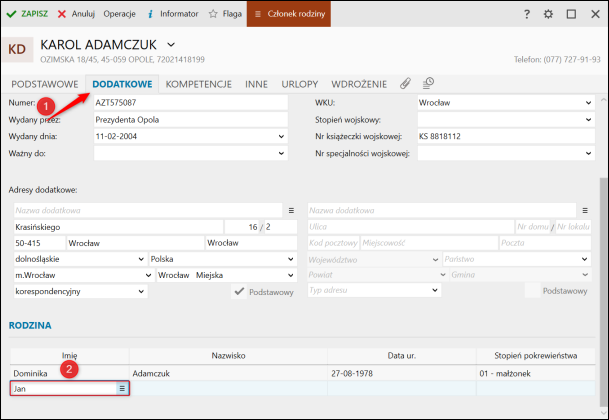
Task: Open the Ważny do date dropdown
Action: [x=281, y=153]
